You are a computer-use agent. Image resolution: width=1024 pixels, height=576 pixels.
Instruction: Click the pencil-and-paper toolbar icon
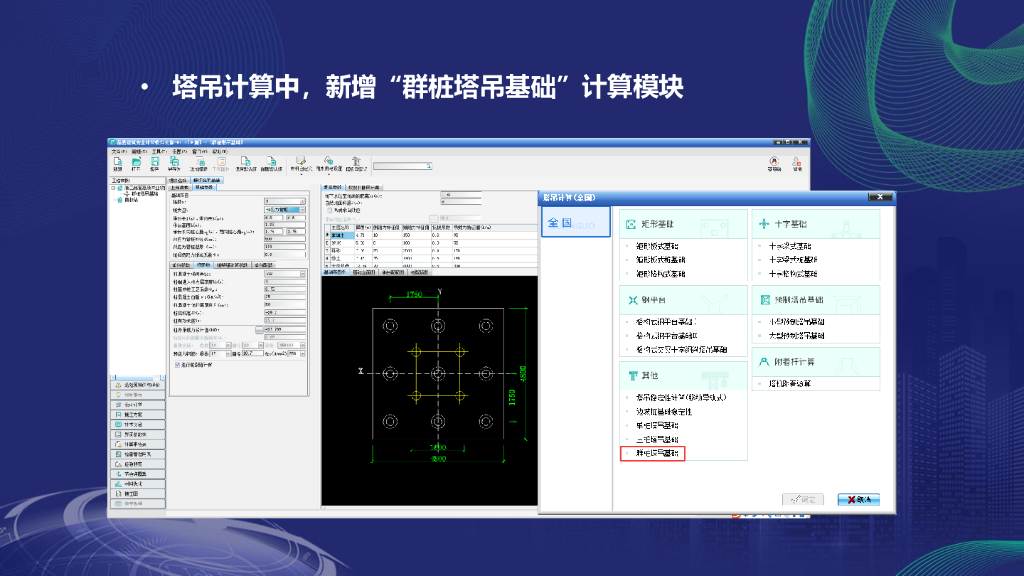point(300,161)
